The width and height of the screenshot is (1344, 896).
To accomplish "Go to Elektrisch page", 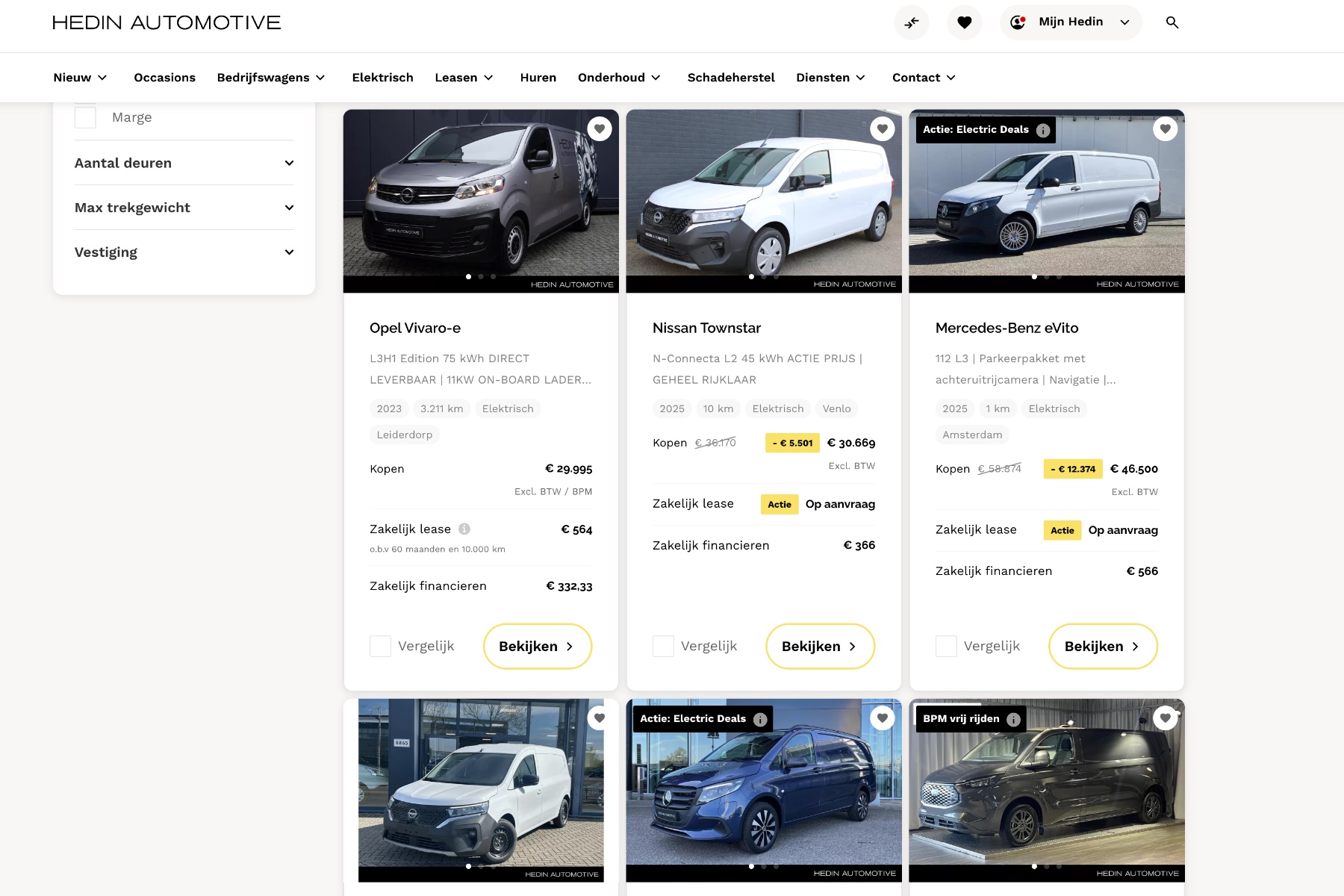I will (383, 78).
